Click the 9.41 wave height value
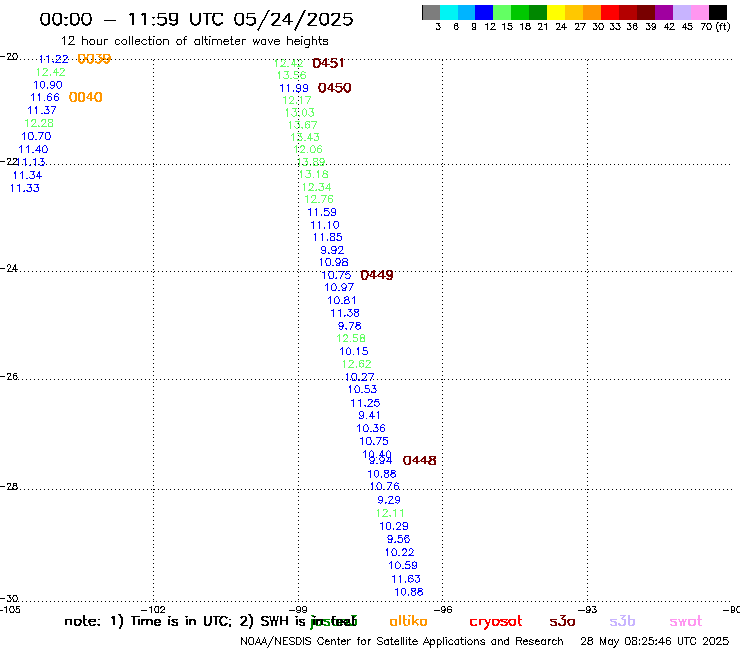740x650 pixels. click(x=370, y=415)
